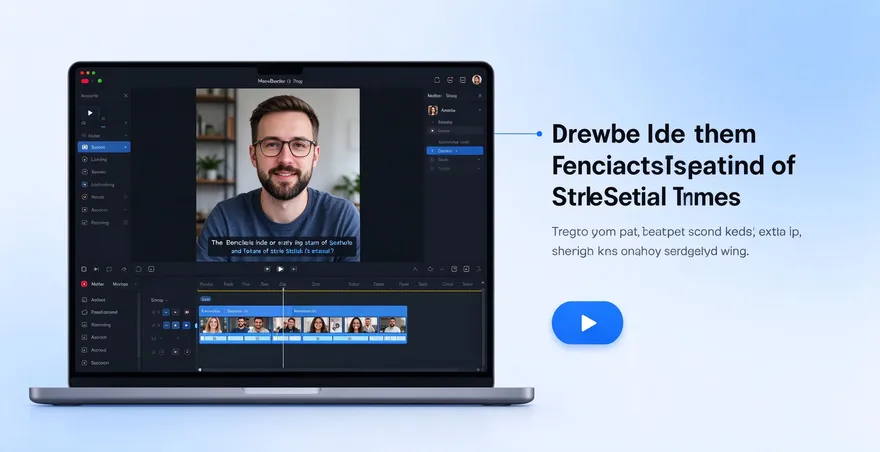Image resolution: width=880 pixels, height=452 pixels.
Task: Close the left sidebar panel
Action: pos(126,96)
